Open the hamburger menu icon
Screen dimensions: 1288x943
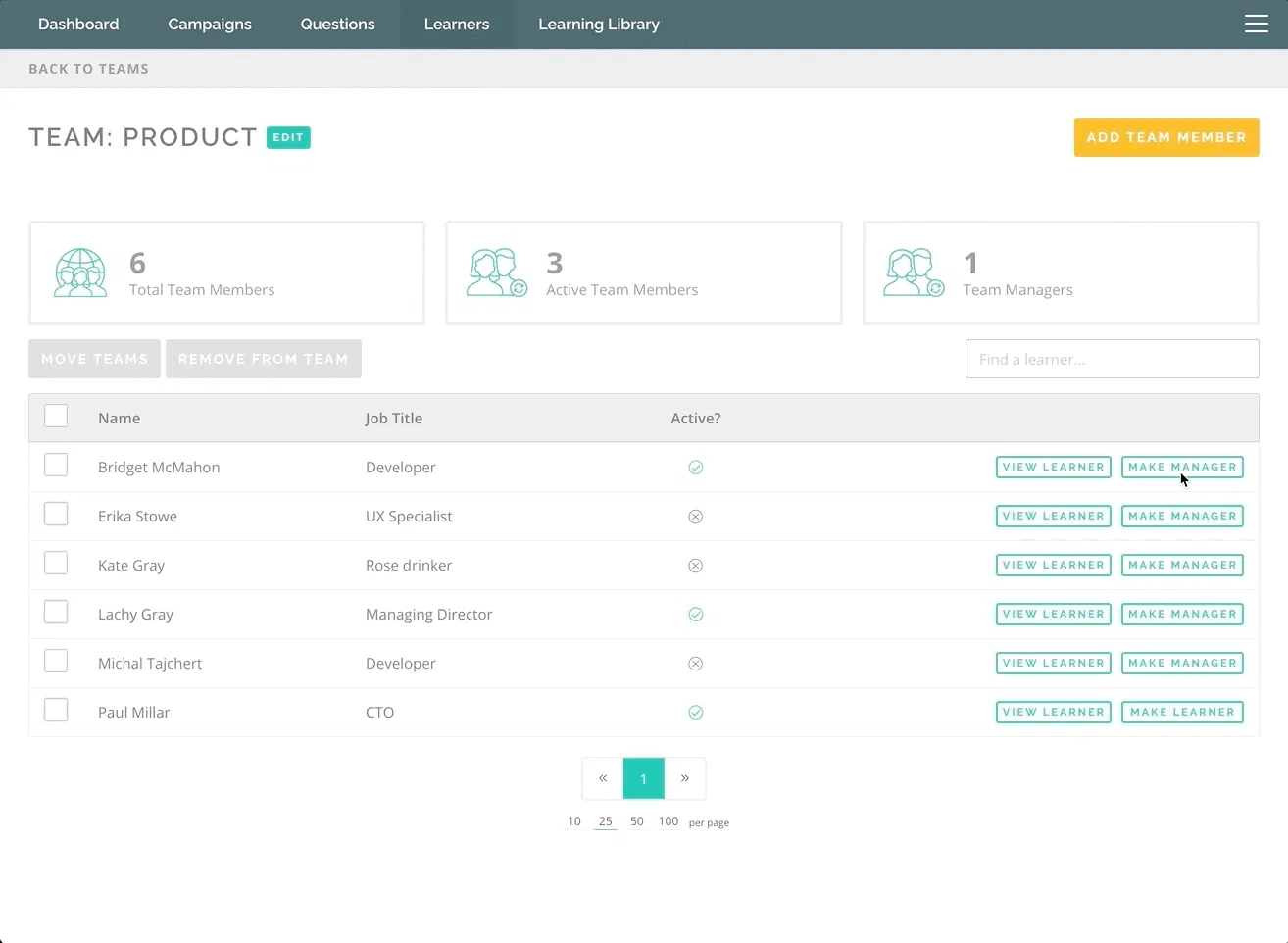click(x=1256, y=24)
